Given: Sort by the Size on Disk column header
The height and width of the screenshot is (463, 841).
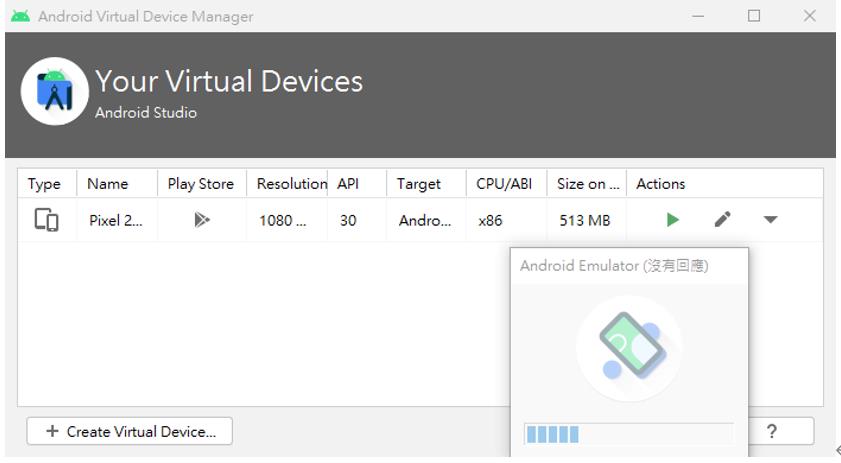Looking at the screenshot, I should pos(588,184).
